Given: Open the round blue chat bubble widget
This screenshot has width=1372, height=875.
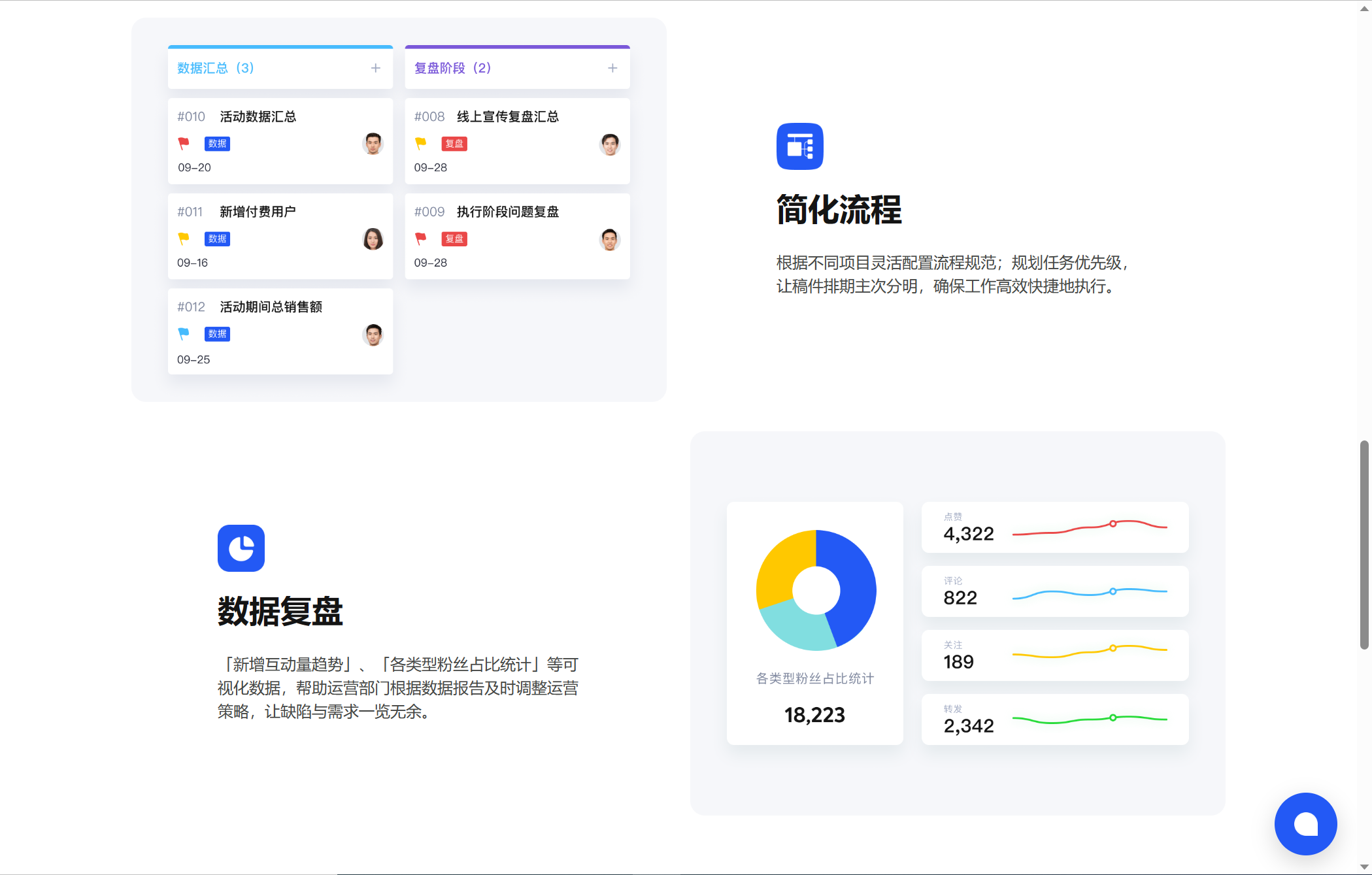Looking at the screenshot, I should tap(1305, 823).
